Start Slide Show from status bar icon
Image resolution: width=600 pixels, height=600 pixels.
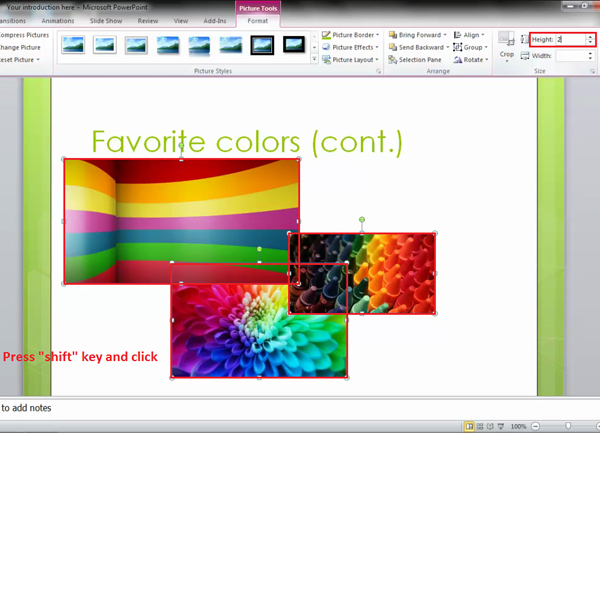501,426
